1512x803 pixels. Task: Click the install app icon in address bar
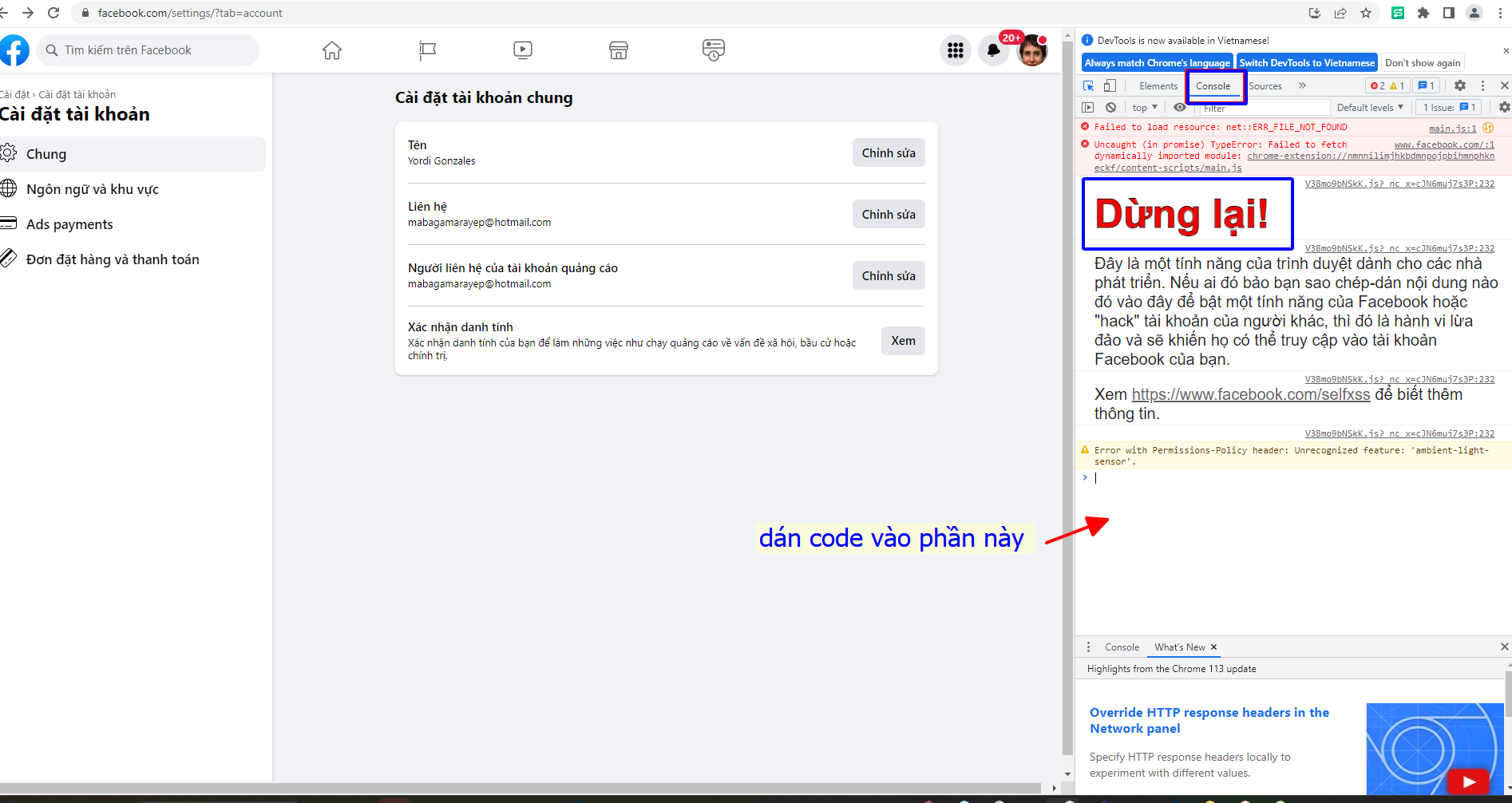click(1315, 13)
